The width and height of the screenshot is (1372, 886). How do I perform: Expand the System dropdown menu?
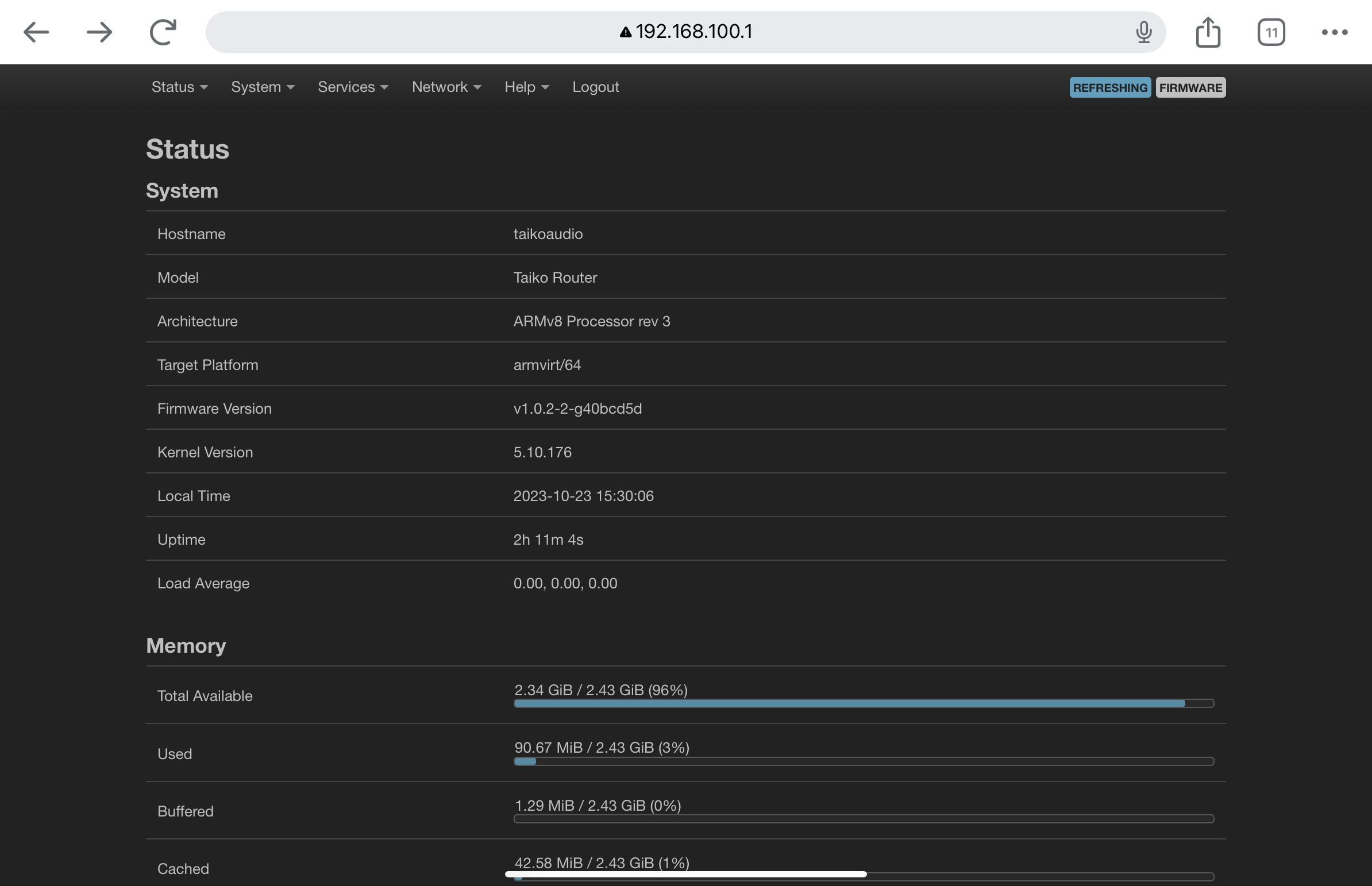point(263,87)
